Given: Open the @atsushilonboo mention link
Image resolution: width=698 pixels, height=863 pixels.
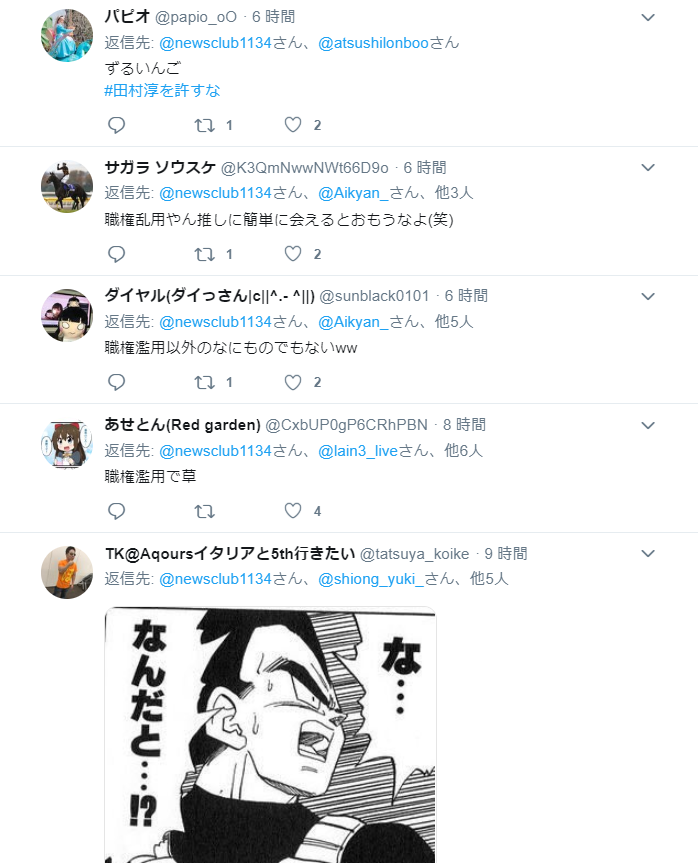Looking at the screenshot, I should tap(373, 43).
